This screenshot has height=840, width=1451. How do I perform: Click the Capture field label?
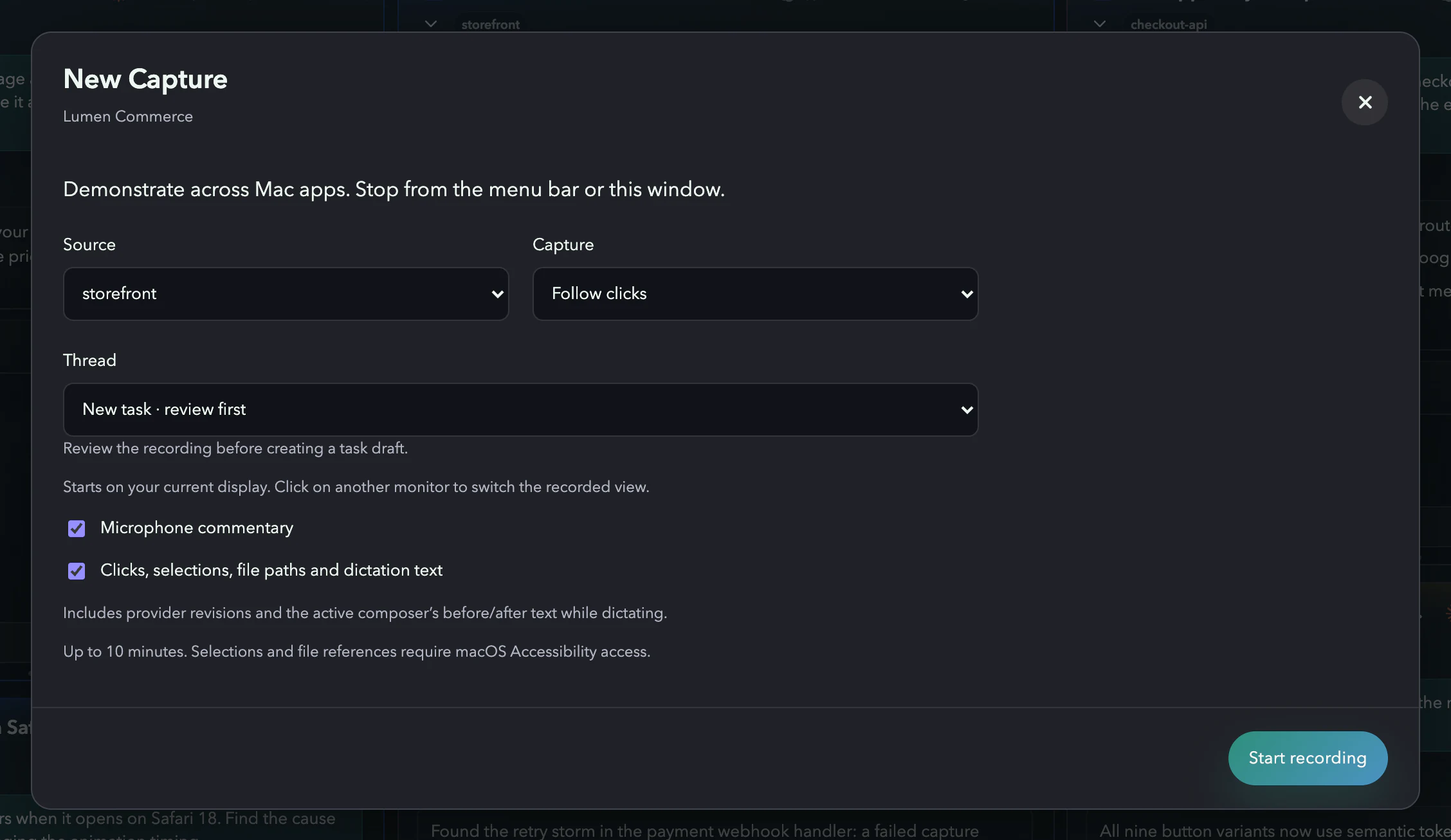[x=563, y=245]
